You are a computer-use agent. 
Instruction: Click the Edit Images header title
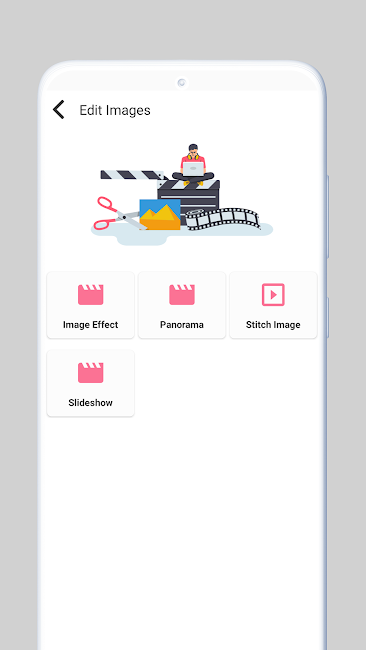coord(115,110)
